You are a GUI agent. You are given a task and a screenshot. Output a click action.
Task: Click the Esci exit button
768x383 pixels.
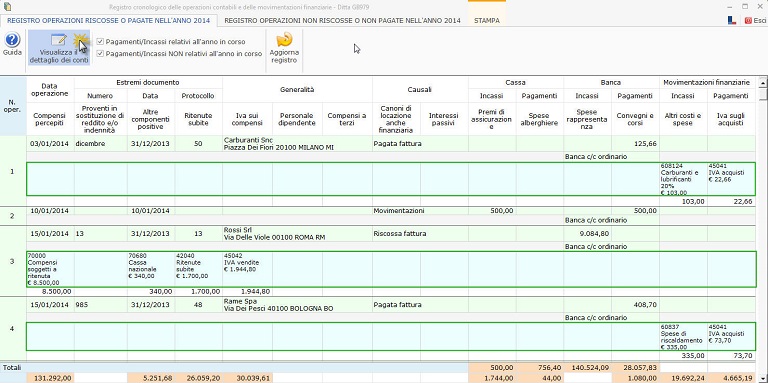pos(755,21)
